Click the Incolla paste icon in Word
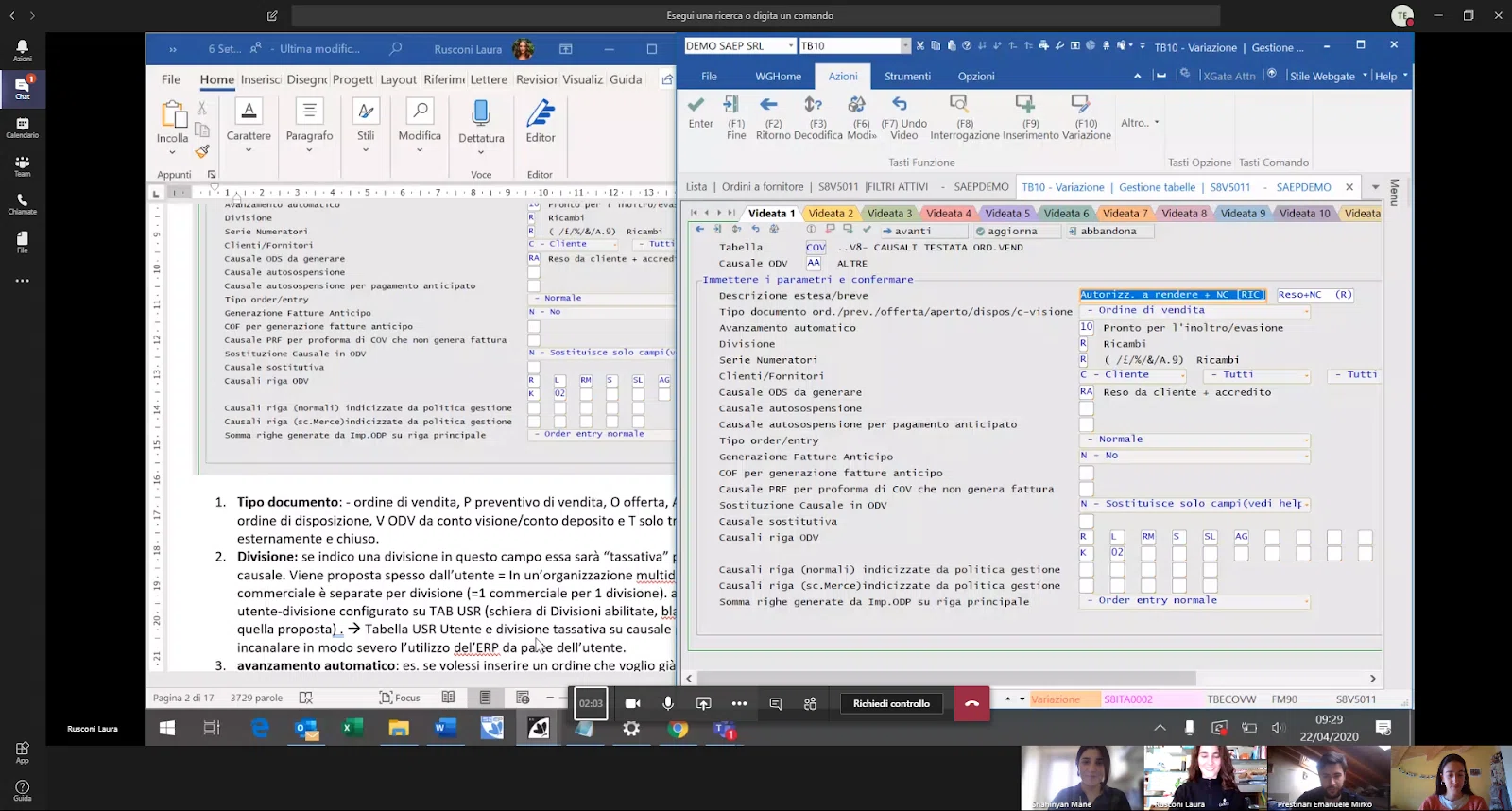This screenshot has height=811, width=1512. coord(173,115)
